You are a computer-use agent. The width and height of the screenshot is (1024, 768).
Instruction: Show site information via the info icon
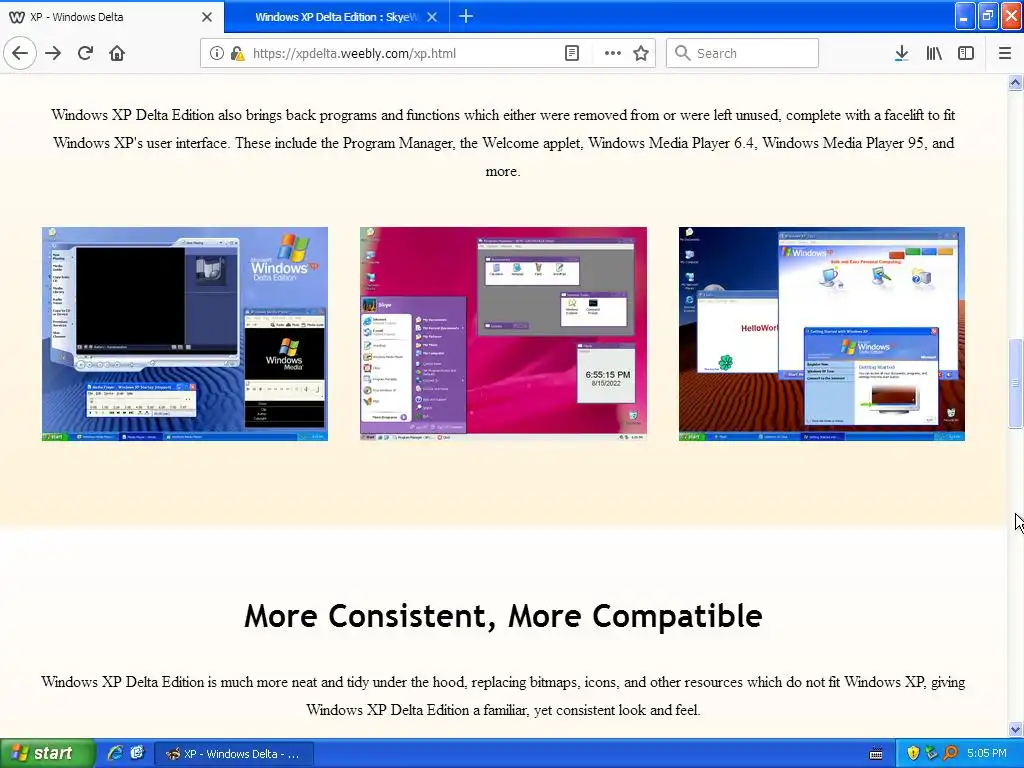(216, 54)
